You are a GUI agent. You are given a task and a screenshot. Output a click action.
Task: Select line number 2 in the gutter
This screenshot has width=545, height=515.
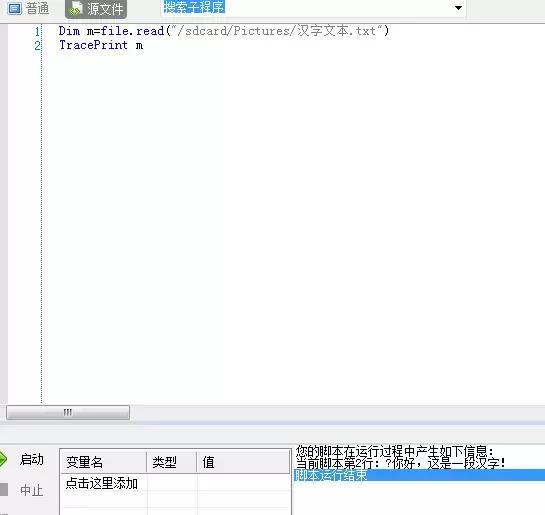point(37,46)
